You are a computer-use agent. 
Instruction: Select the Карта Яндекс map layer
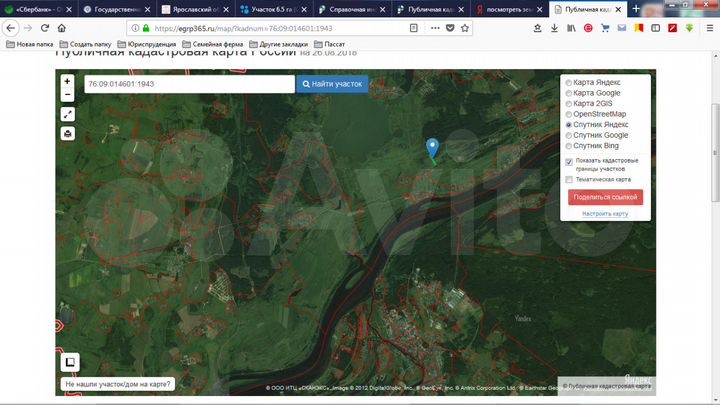pos(570,83)
